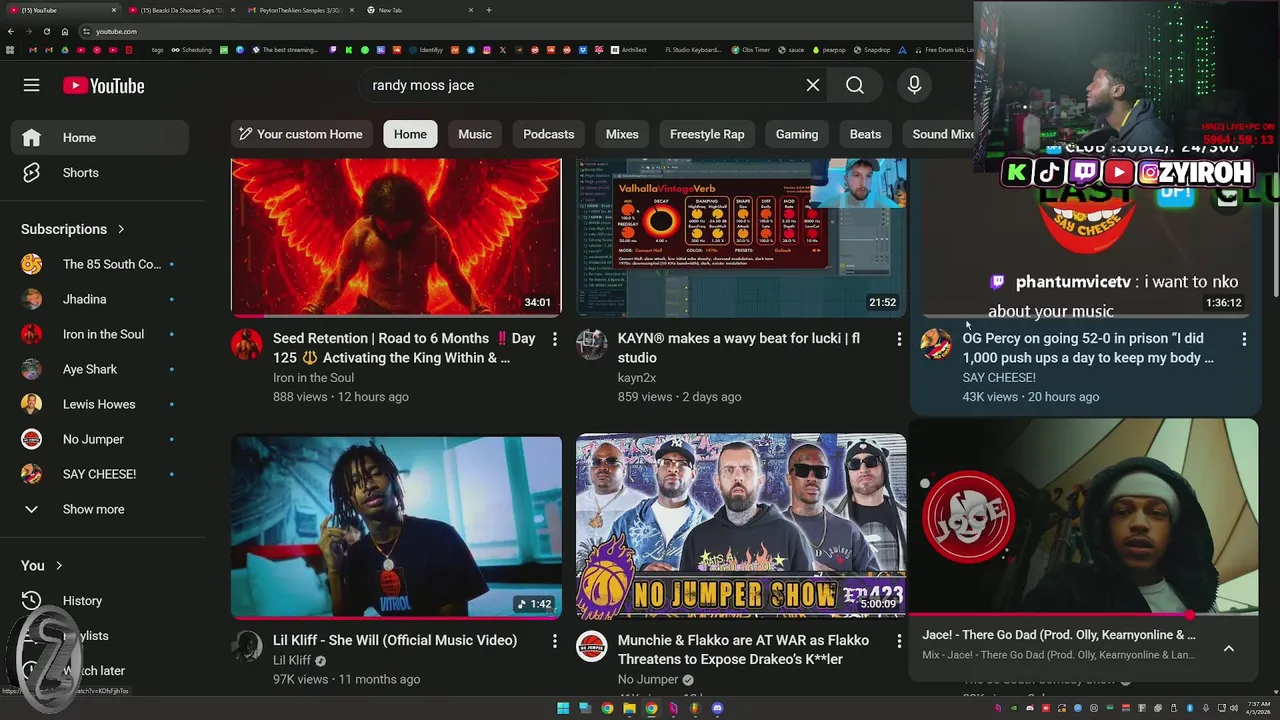This screenshot has height=720, width=1280.
Task: Select the Music filter chip
Action: coord(475,134)
